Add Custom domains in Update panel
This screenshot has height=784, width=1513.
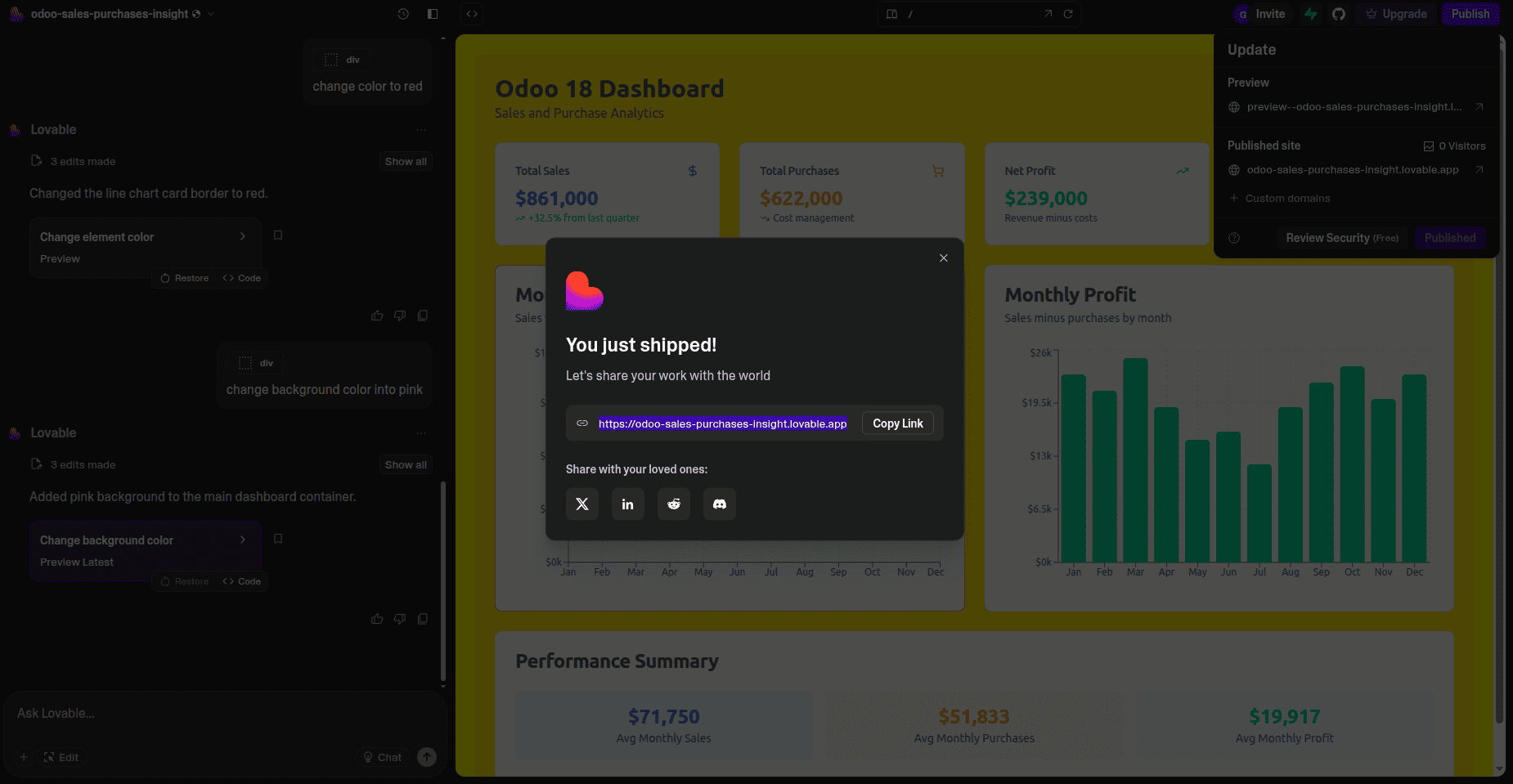1280,199
